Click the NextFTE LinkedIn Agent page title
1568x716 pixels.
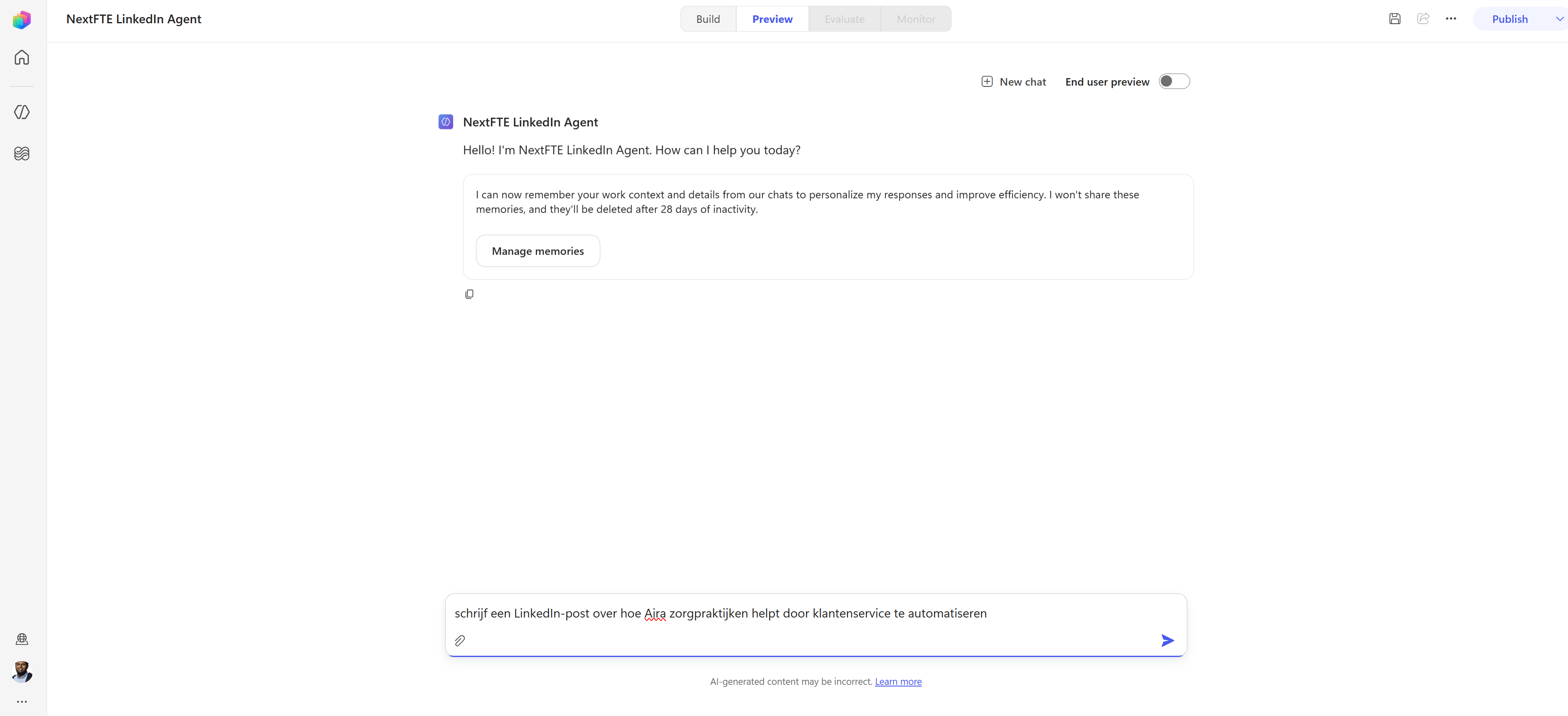(133, 19)
